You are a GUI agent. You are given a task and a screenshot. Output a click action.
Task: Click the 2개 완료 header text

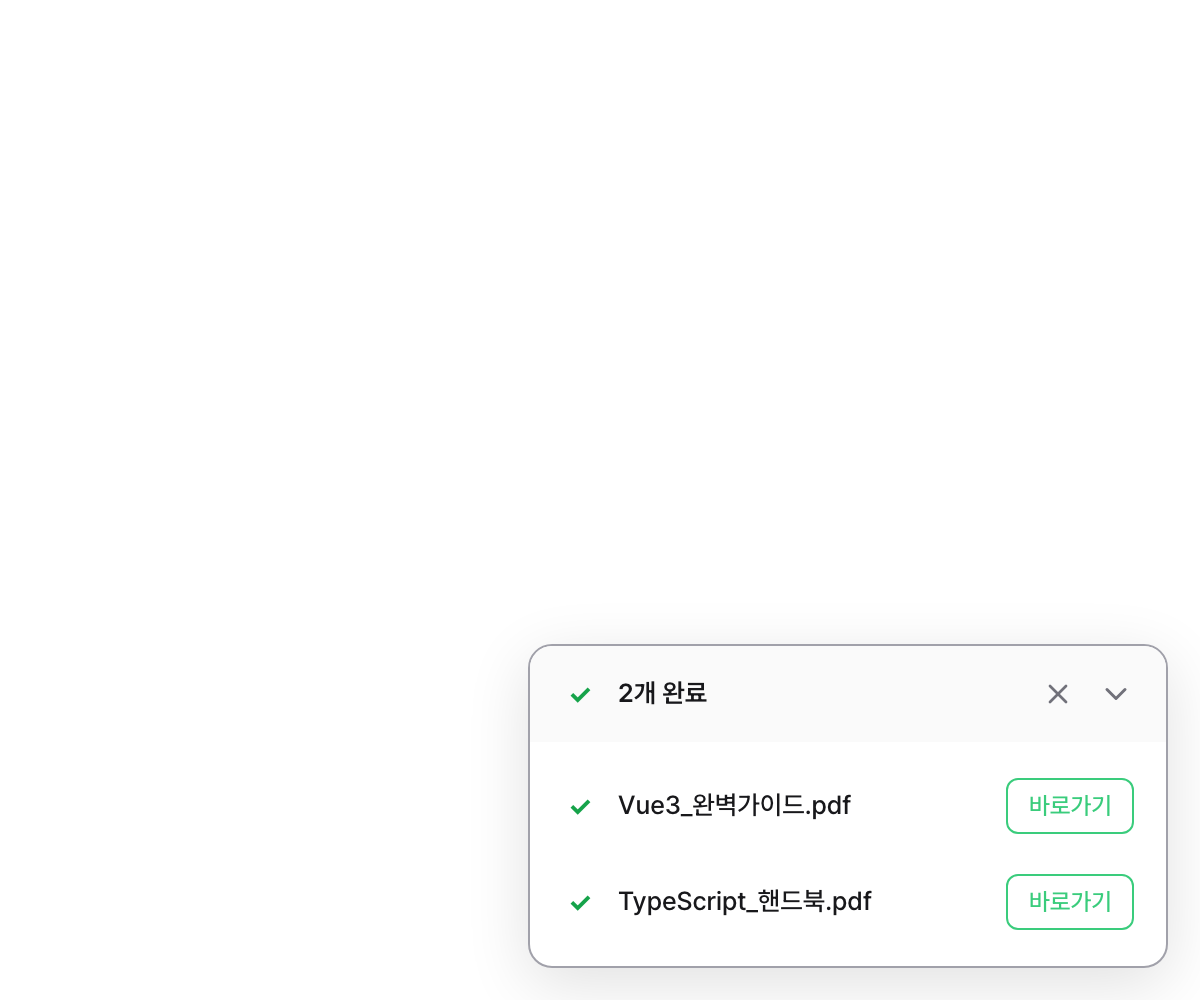click(663, 694)
